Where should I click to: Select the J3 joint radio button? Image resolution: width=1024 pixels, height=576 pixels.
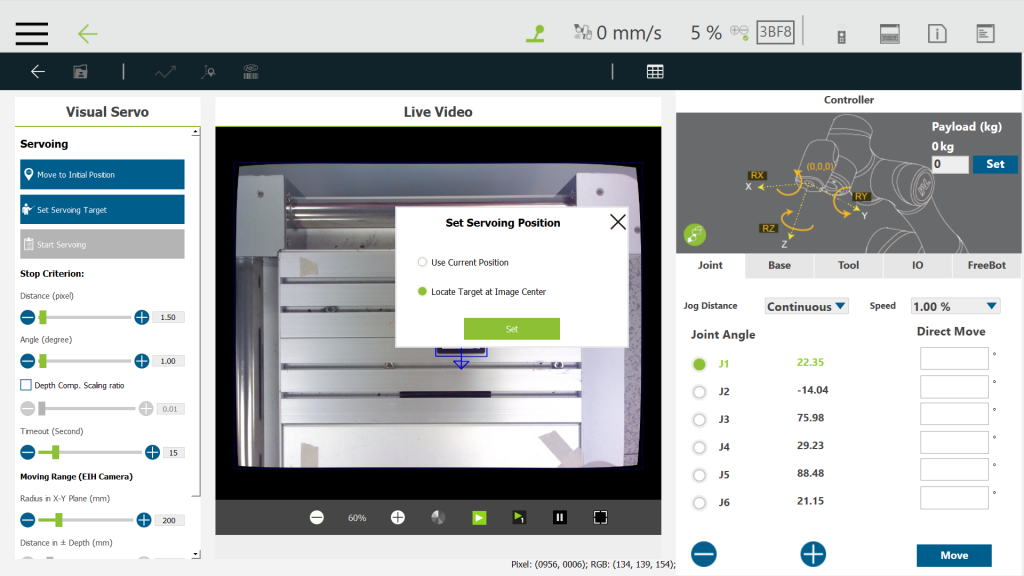point(699,419)
